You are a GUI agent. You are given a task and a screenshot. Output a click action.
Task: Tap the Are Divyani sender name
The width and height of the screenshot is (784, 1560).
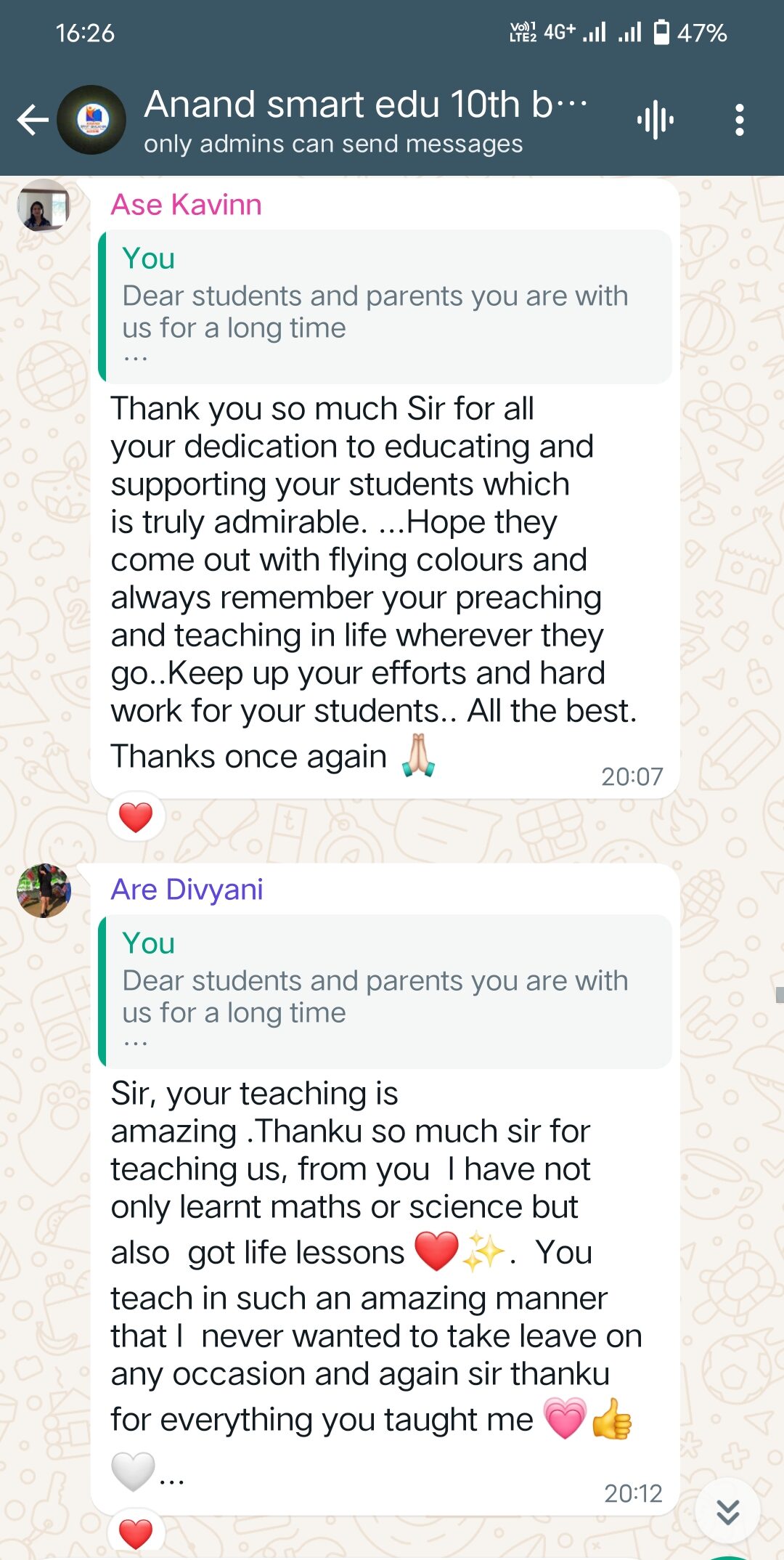point(187,890)
